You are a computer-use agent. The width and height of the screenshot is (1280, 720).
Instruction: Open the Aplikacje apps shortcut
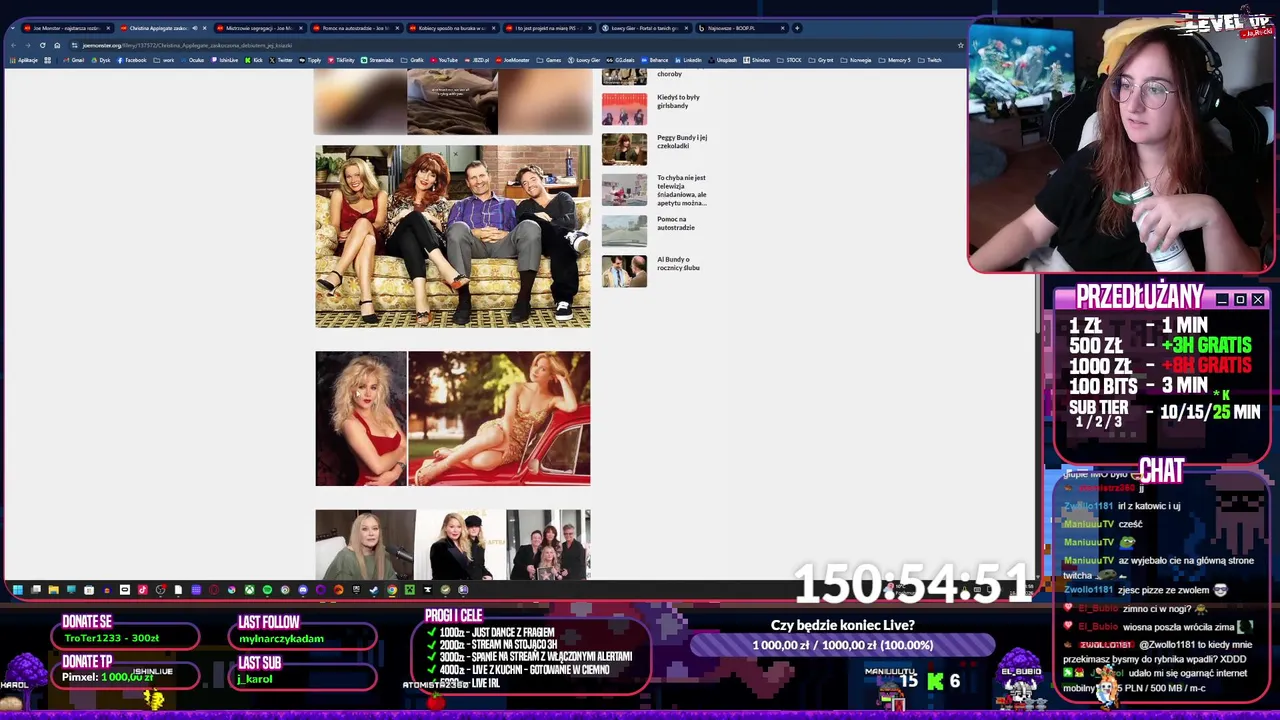24,60
